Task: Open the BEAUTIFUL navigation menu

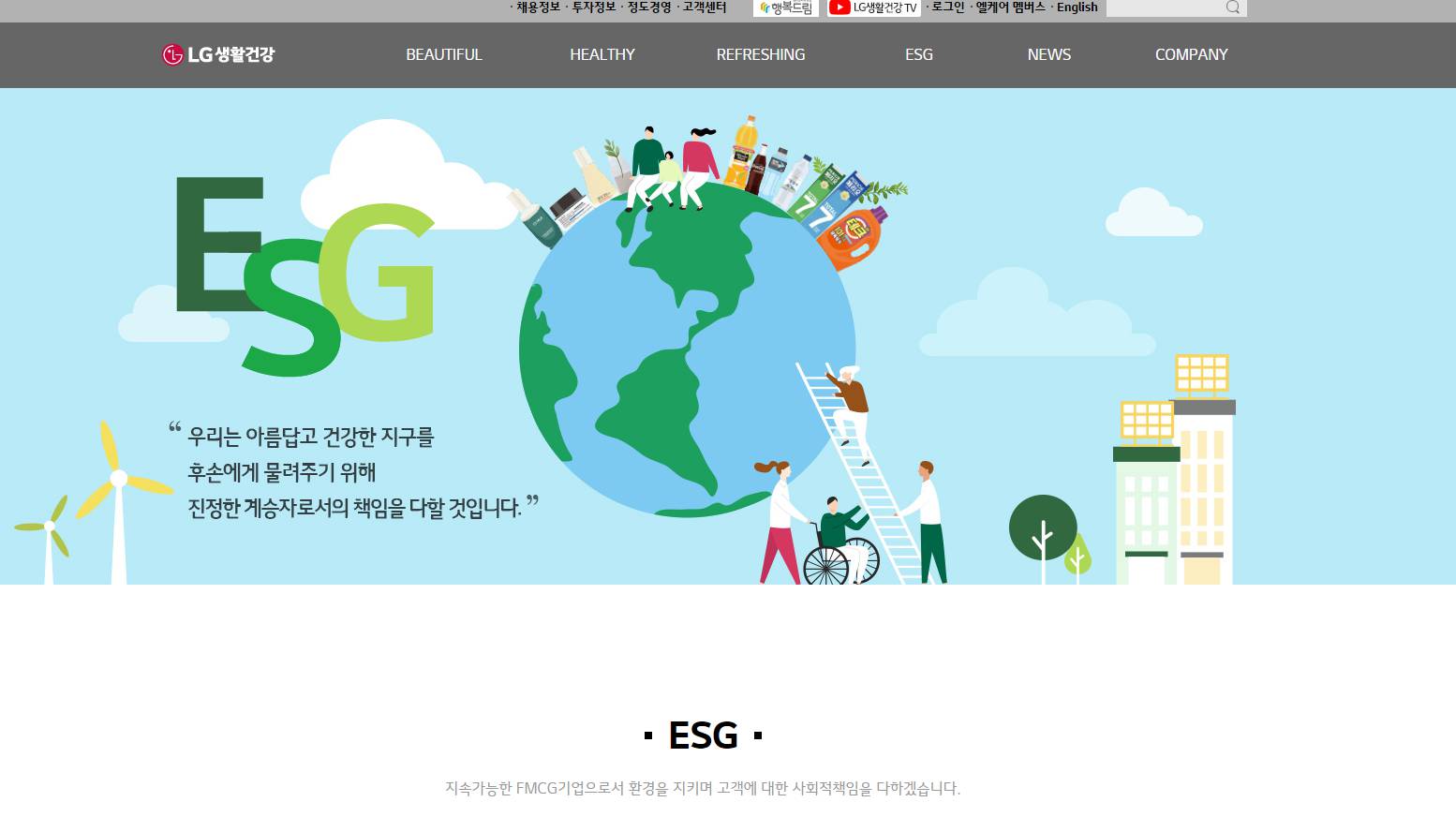Action: click(x=443, y=54)
